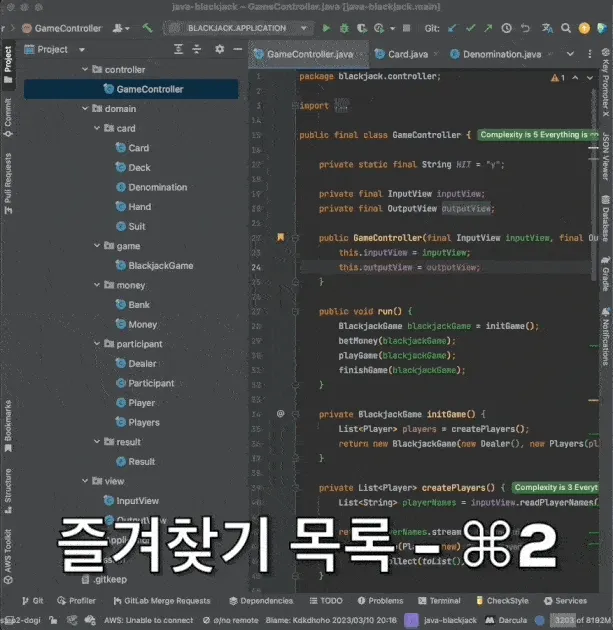Collapse all in Project panel
This screenshot has width=613, height=630.
click(196, 49)
